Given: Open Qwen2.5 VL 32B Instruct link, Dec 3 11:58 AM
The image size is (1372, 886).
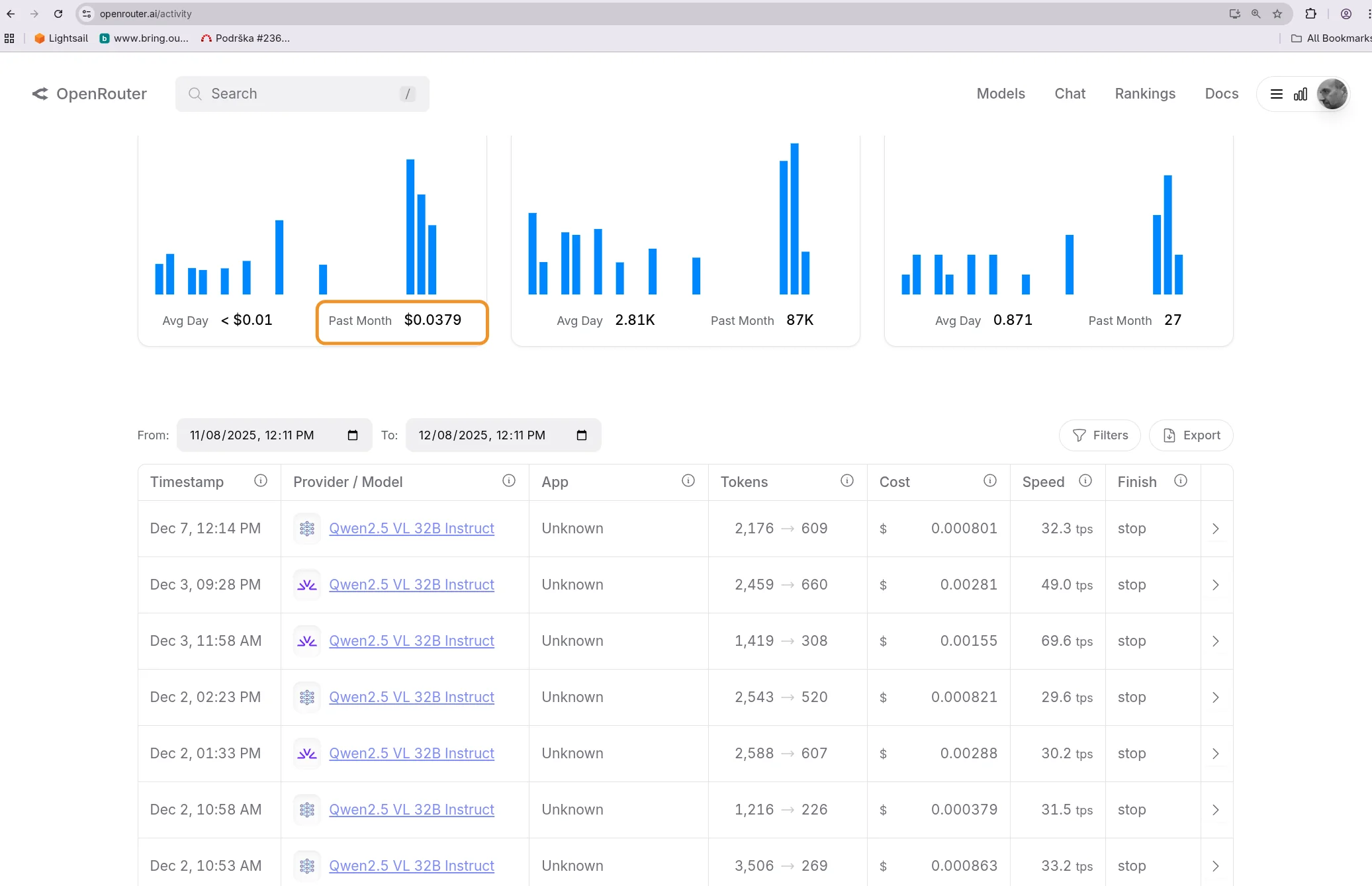Looking at the screenshot, I should [411, 641].
